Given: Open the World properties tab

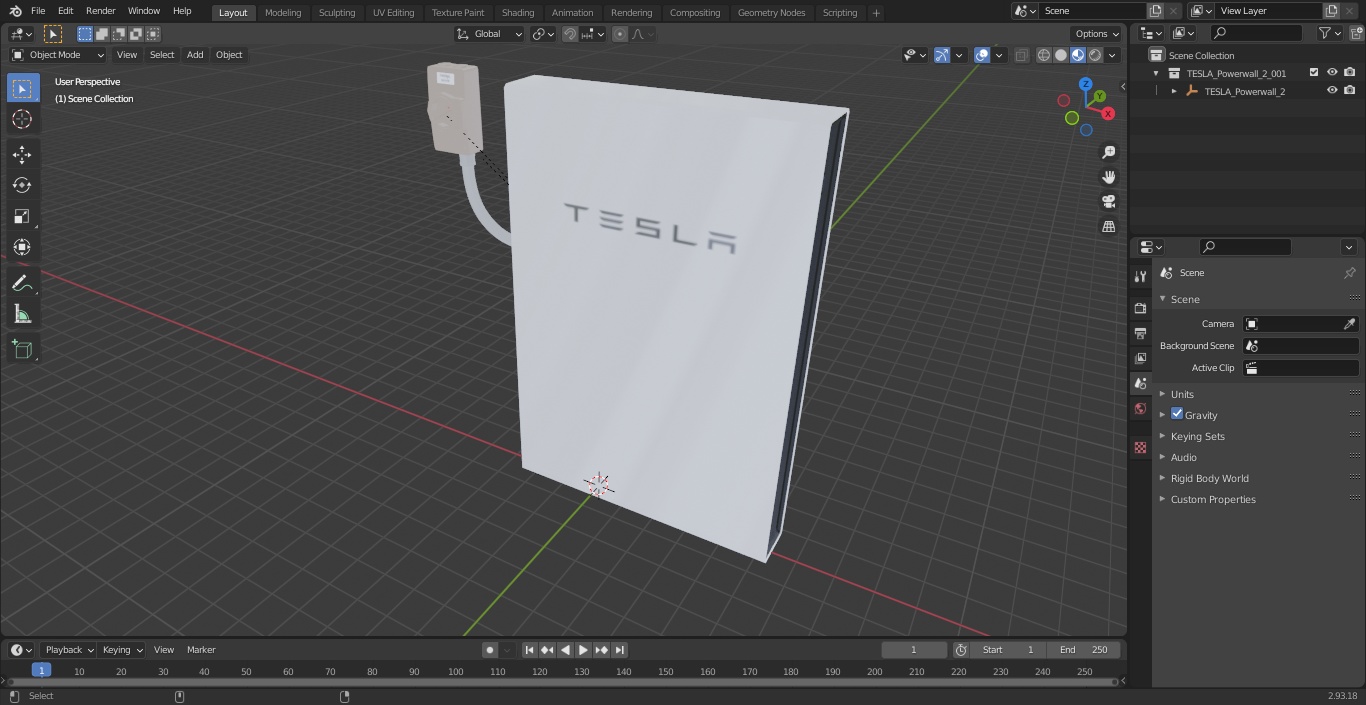Looking at the screenshot, I should [x=1140, y=408].
